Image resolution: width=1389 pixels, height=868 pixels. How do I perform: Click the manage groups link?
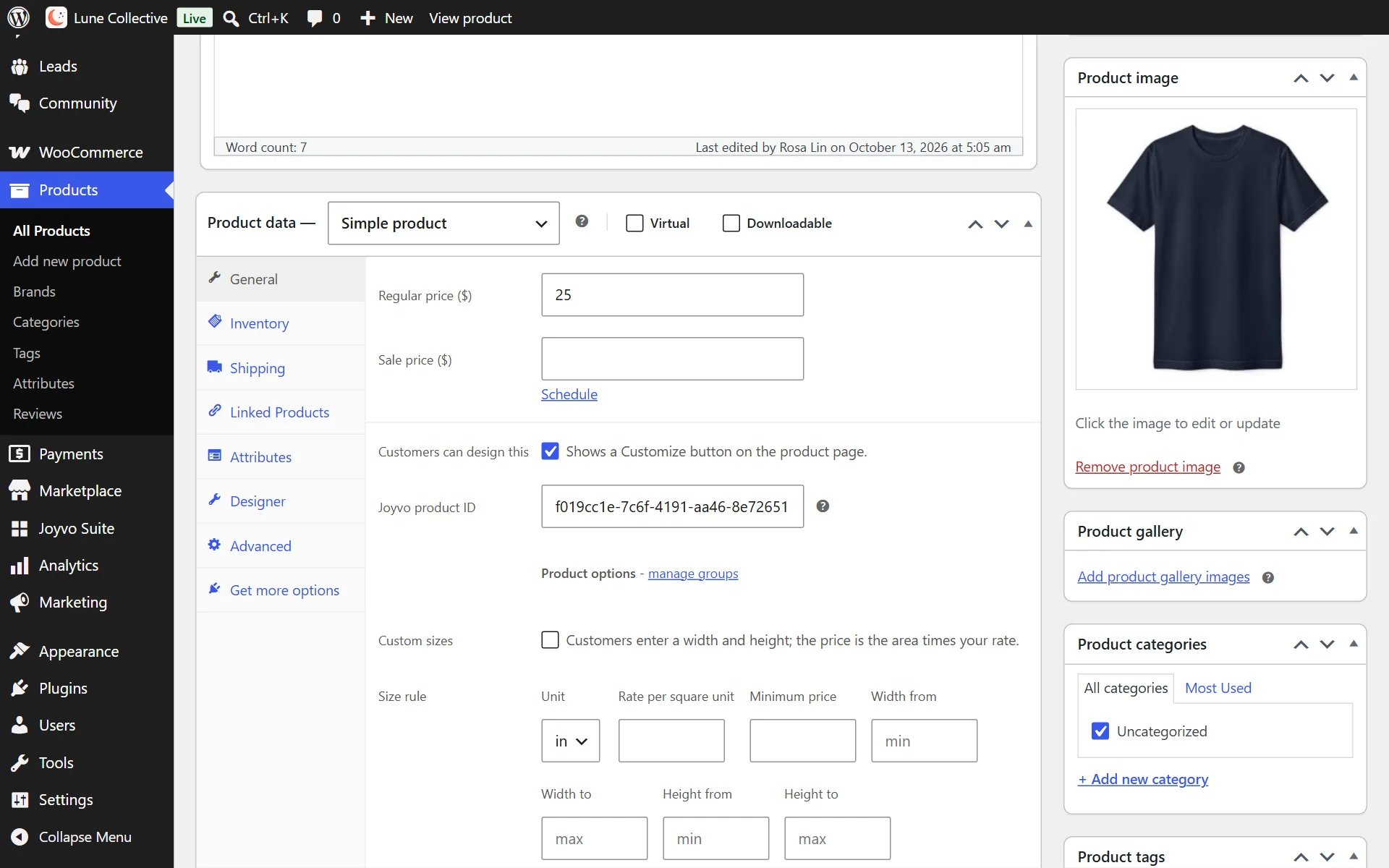693,574
